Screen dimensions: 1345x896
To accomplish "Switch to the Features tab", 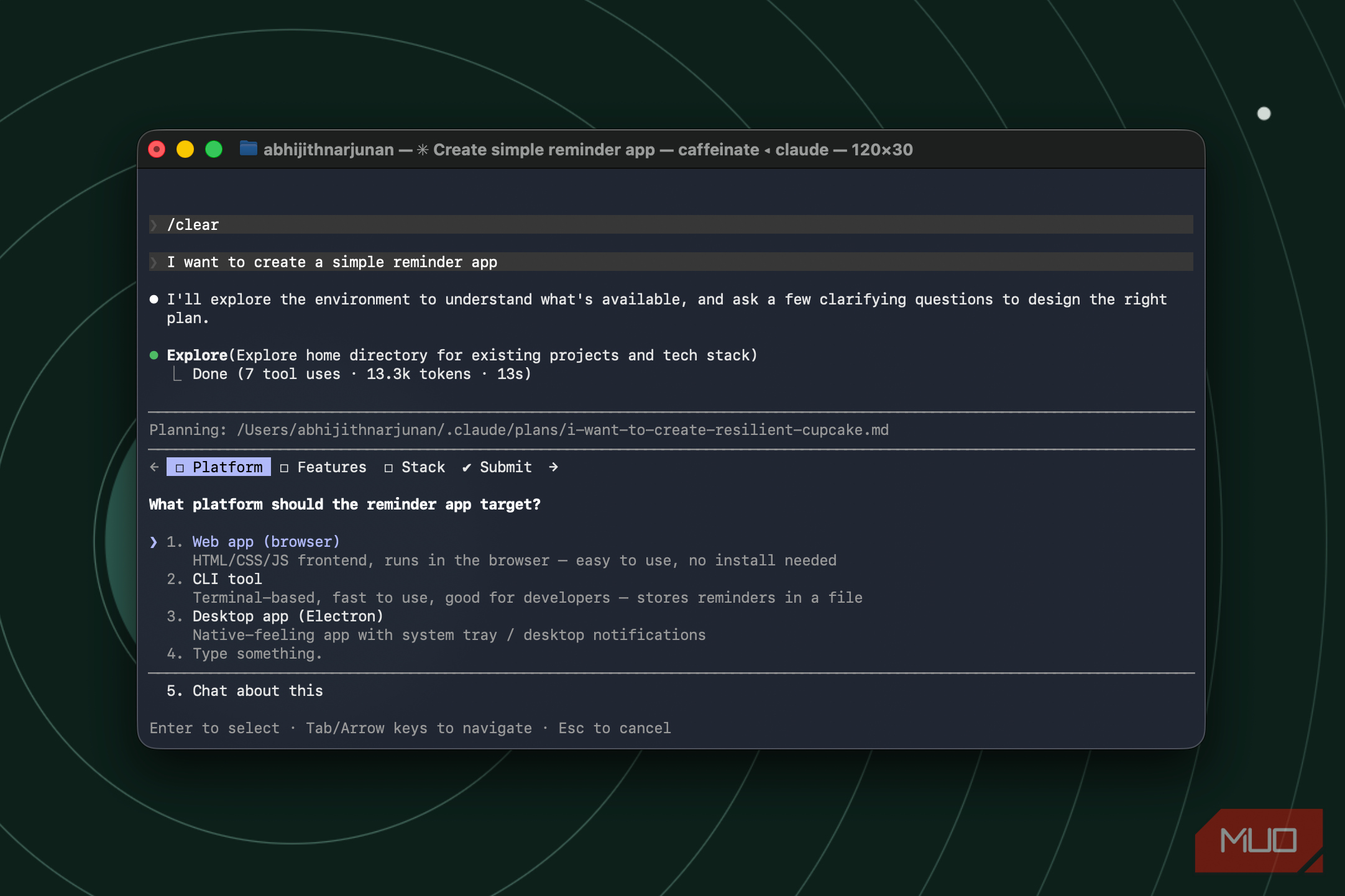I will click(x=323, y=467).
